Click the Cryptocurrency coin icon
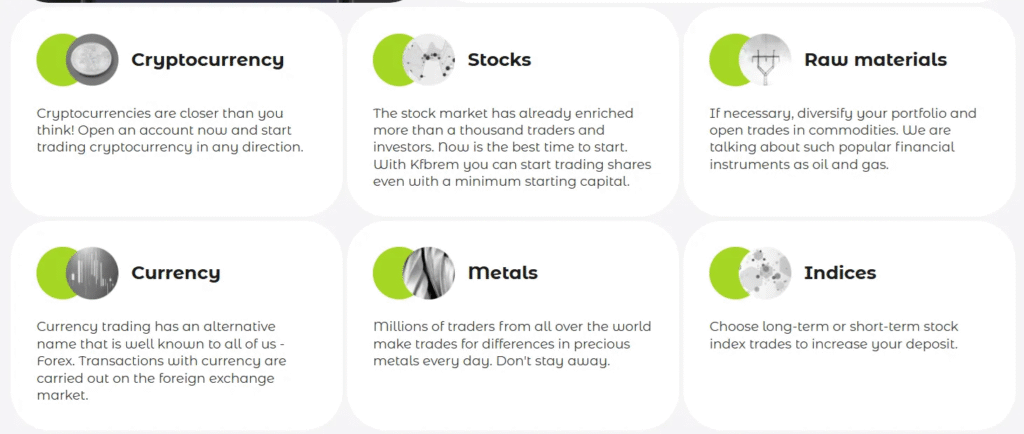 coord(92,60)
